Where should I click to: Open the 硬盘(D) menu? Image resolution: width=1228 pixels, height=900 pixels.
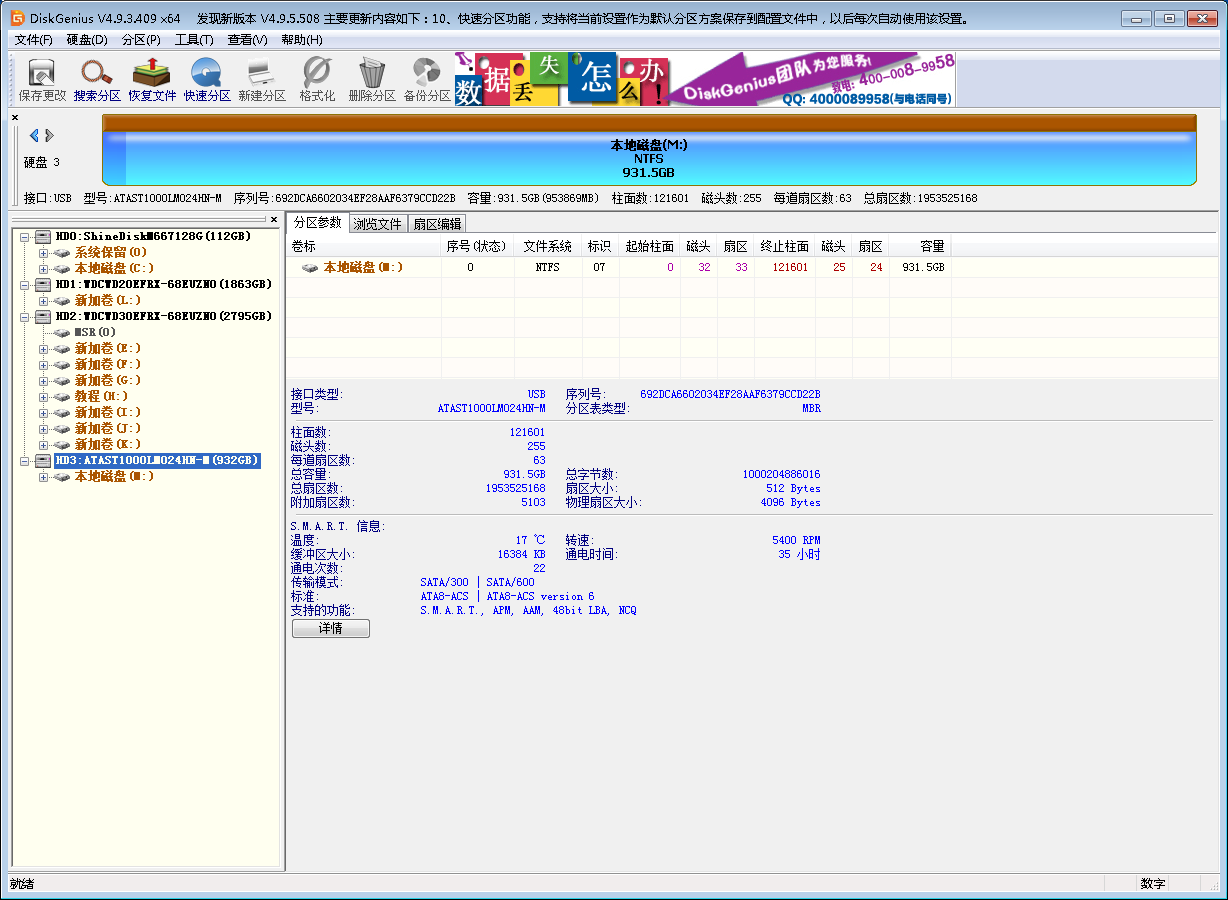tap(87, 39)
